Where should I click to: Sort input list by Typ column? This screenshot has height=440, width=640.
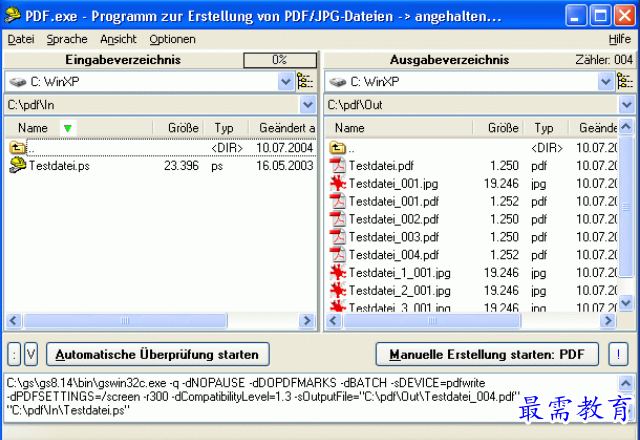[227, 128]
